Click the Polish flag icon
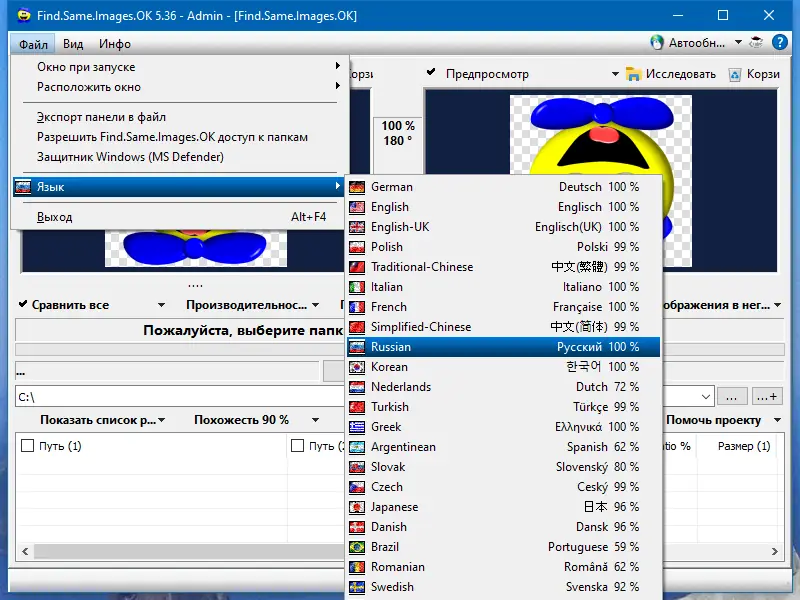This screenshot has height=600, width=800. pos(357,247)
